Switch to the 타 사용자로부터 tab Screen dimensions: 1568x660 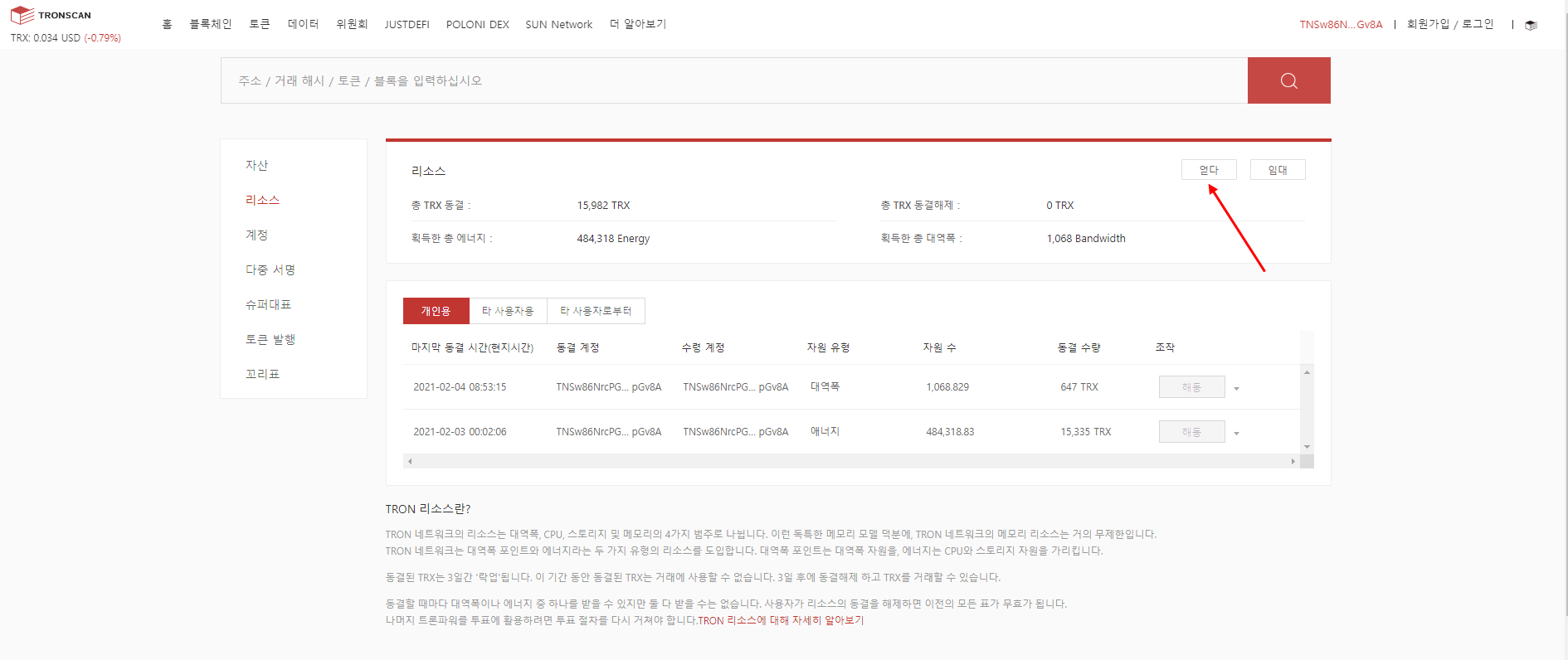[596, 311]
